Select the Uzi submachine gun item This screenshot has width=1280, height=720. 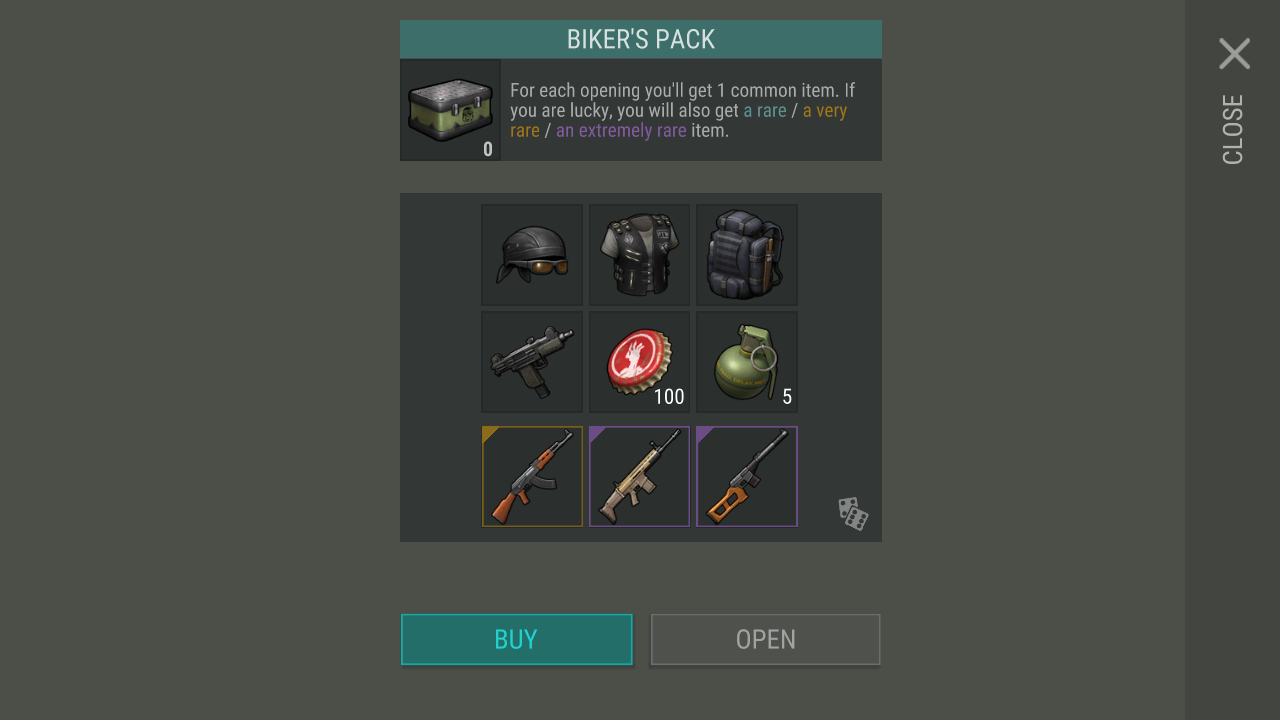pyautogui.click(x=532, y=362)
